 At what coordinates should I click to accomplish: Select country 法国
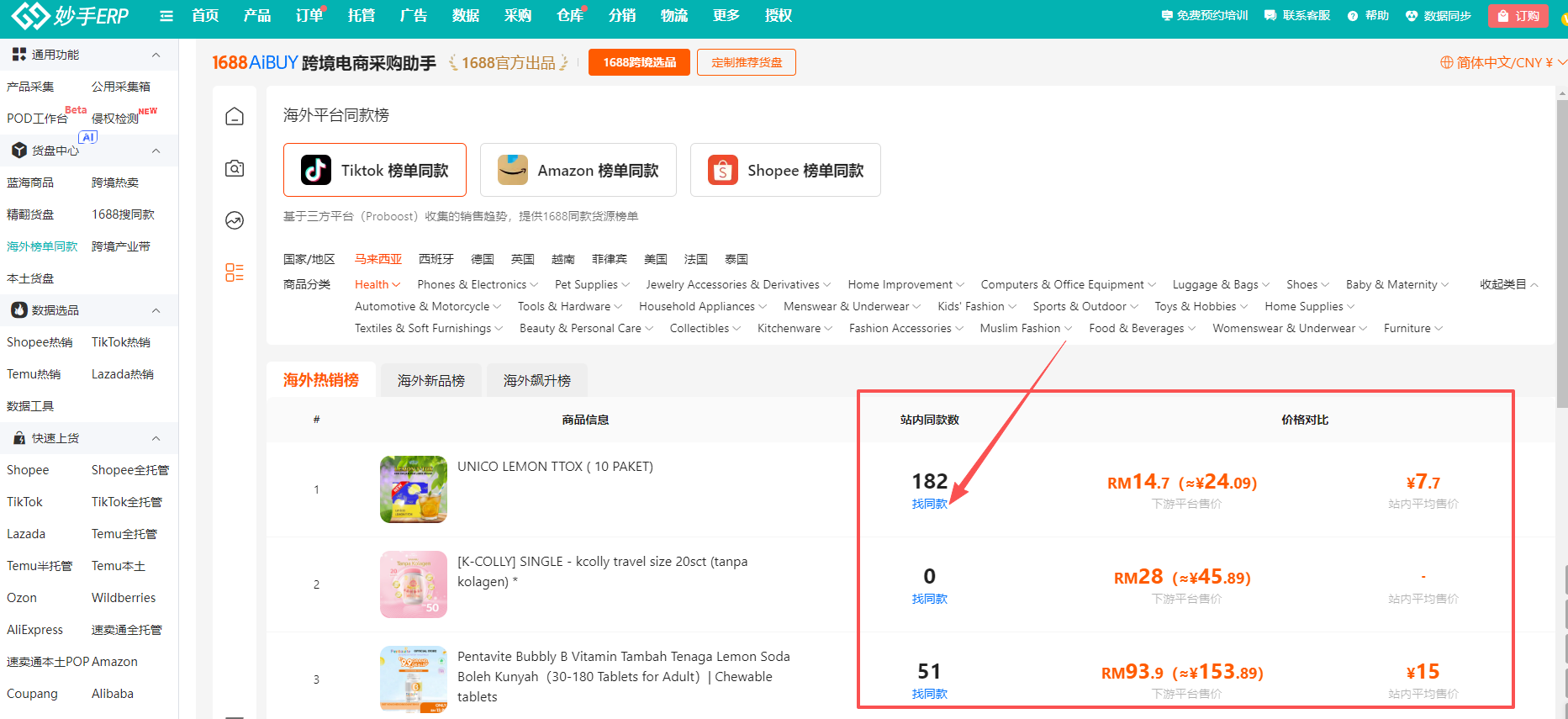point(695,259)
